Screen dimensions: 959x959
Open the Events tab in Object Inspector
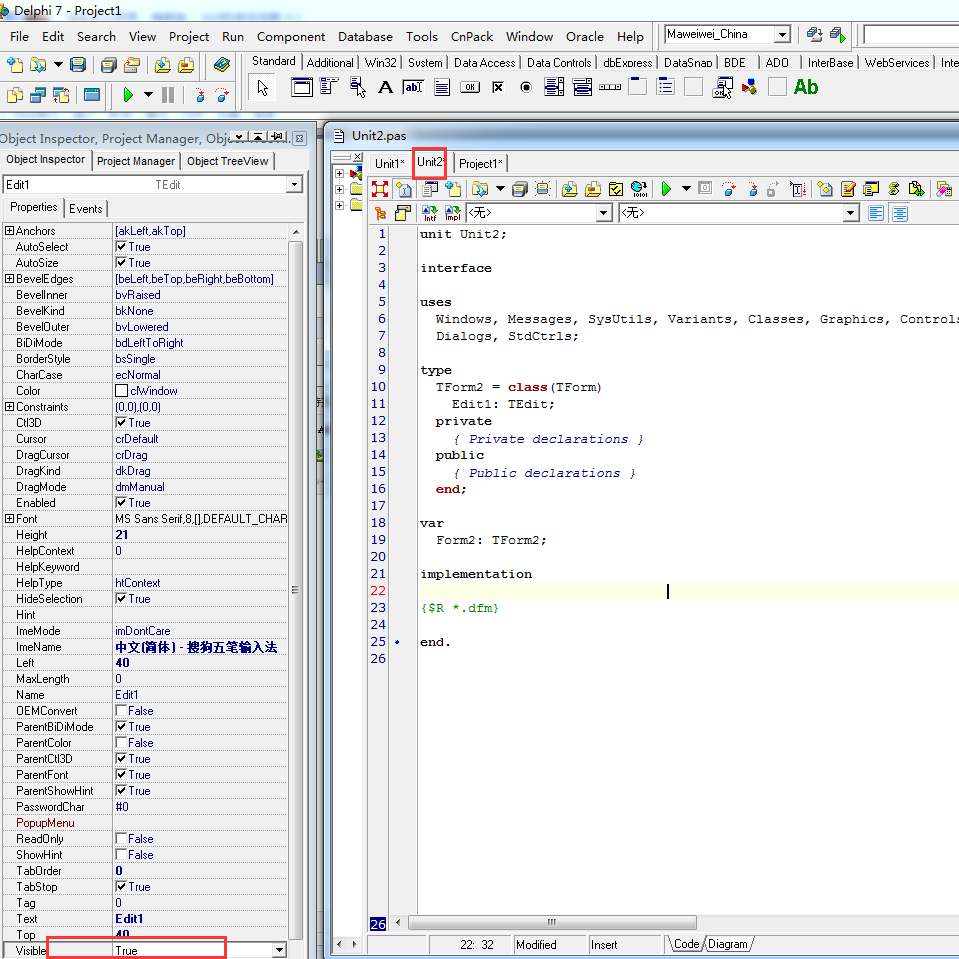pos(86,209)
